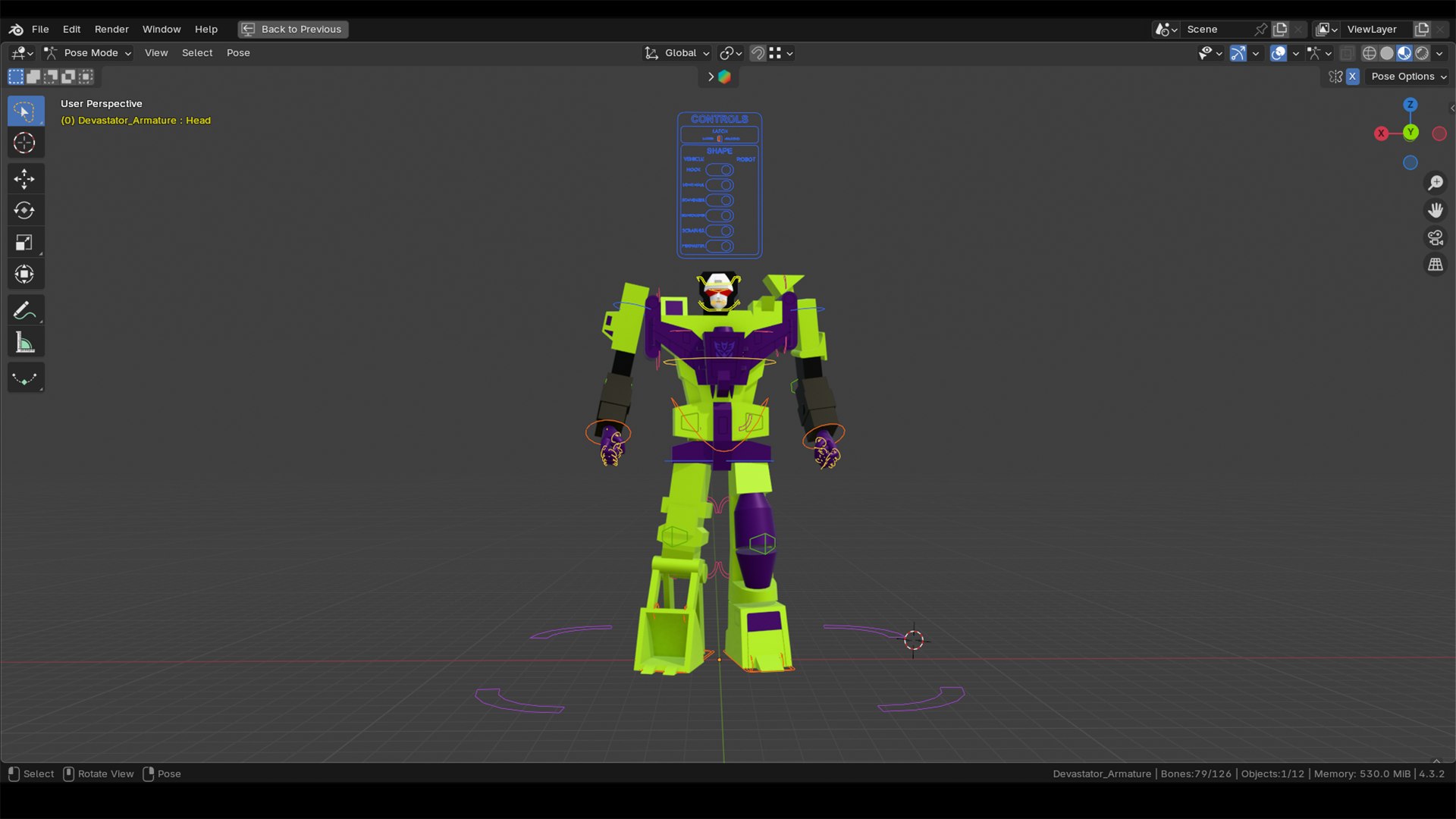Click the red X axis on the navigation gizmo
Viewport: 1456px width, 819px height.
pos(1381,133)
